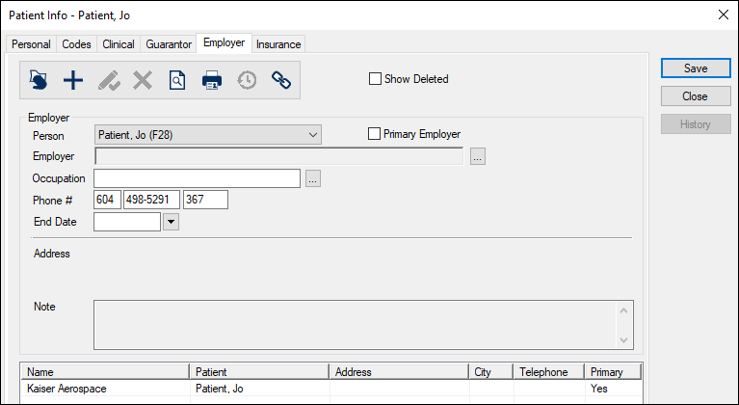Enable the Show Deleted checkbox
The height and width of the screenshot is (405, 739).
[x=375, y=79]
